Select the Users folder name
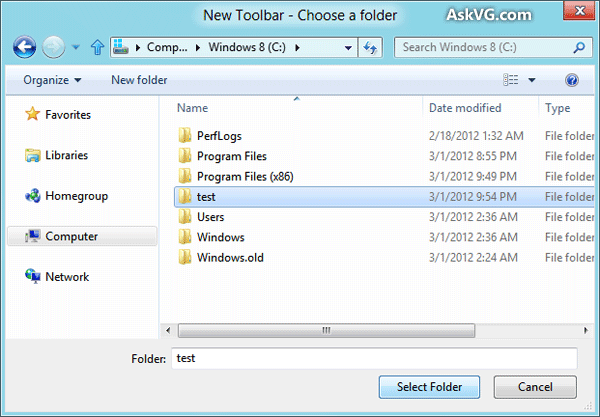This screenshot has height=417, width=600. (210, 217)
